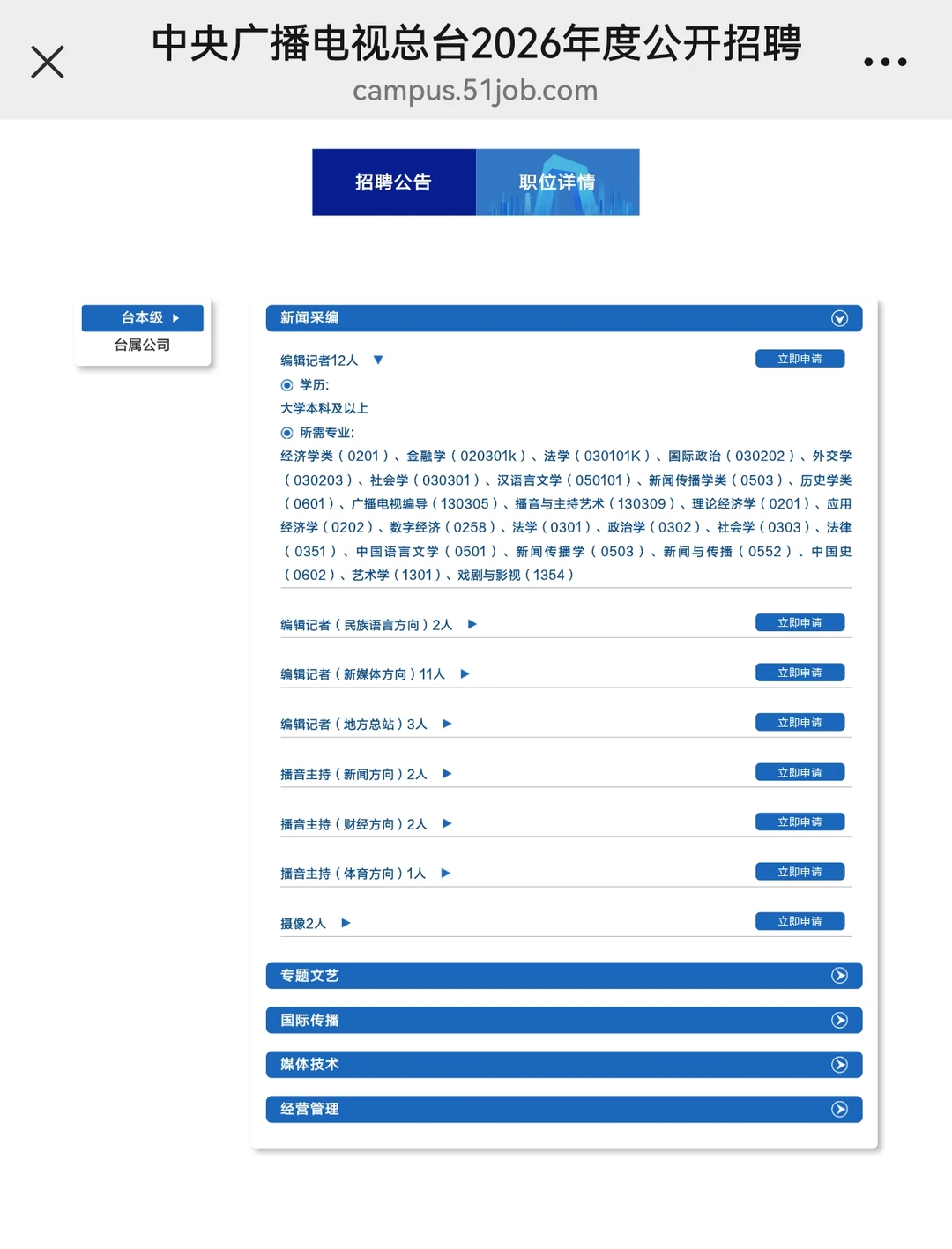Click the circle arrow icon on 媒体技术
Screen dimensions: 952x1249
(x=840, y=1065)
